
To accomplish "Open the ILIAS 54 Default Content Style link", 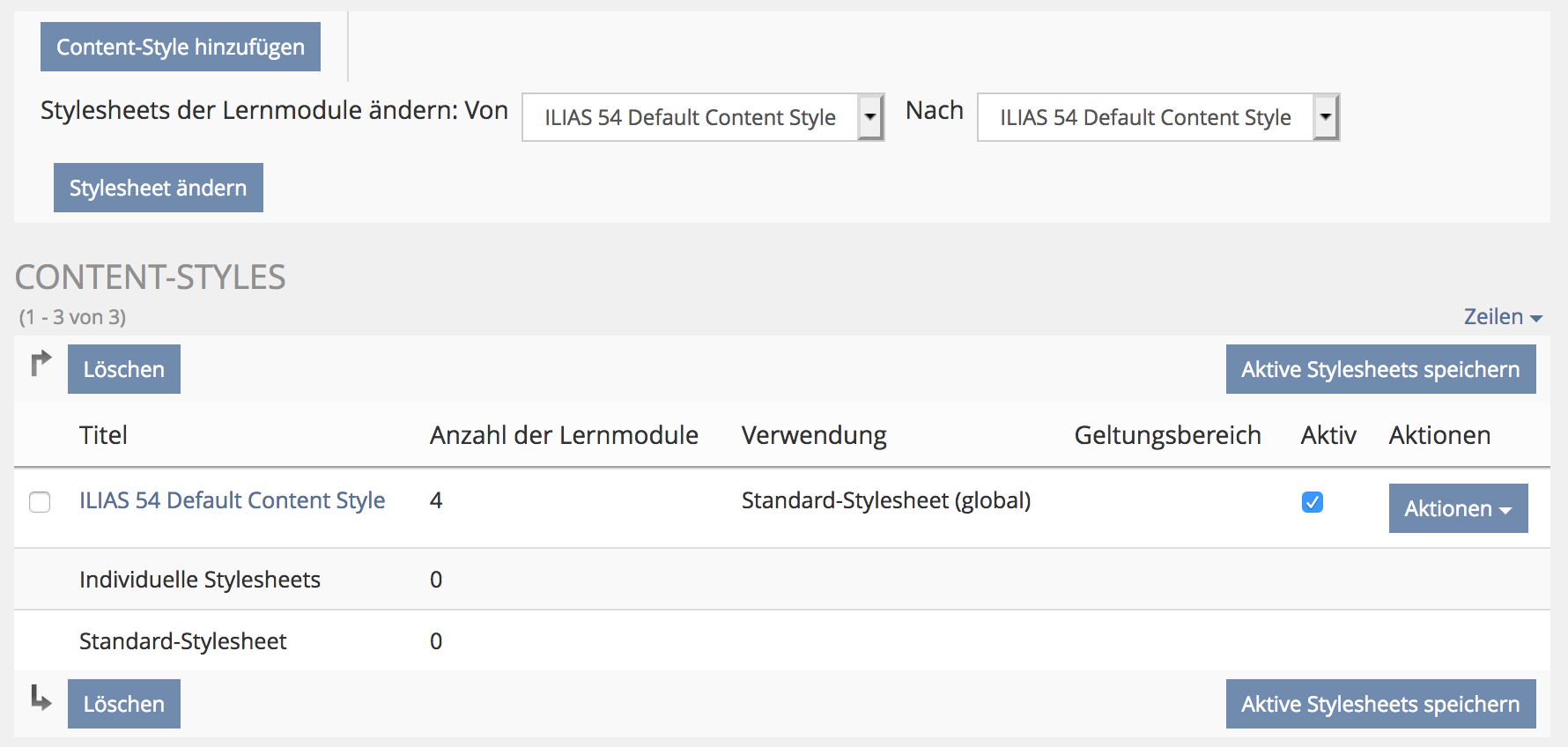I will pyautogui.click(x=232, y=500).
